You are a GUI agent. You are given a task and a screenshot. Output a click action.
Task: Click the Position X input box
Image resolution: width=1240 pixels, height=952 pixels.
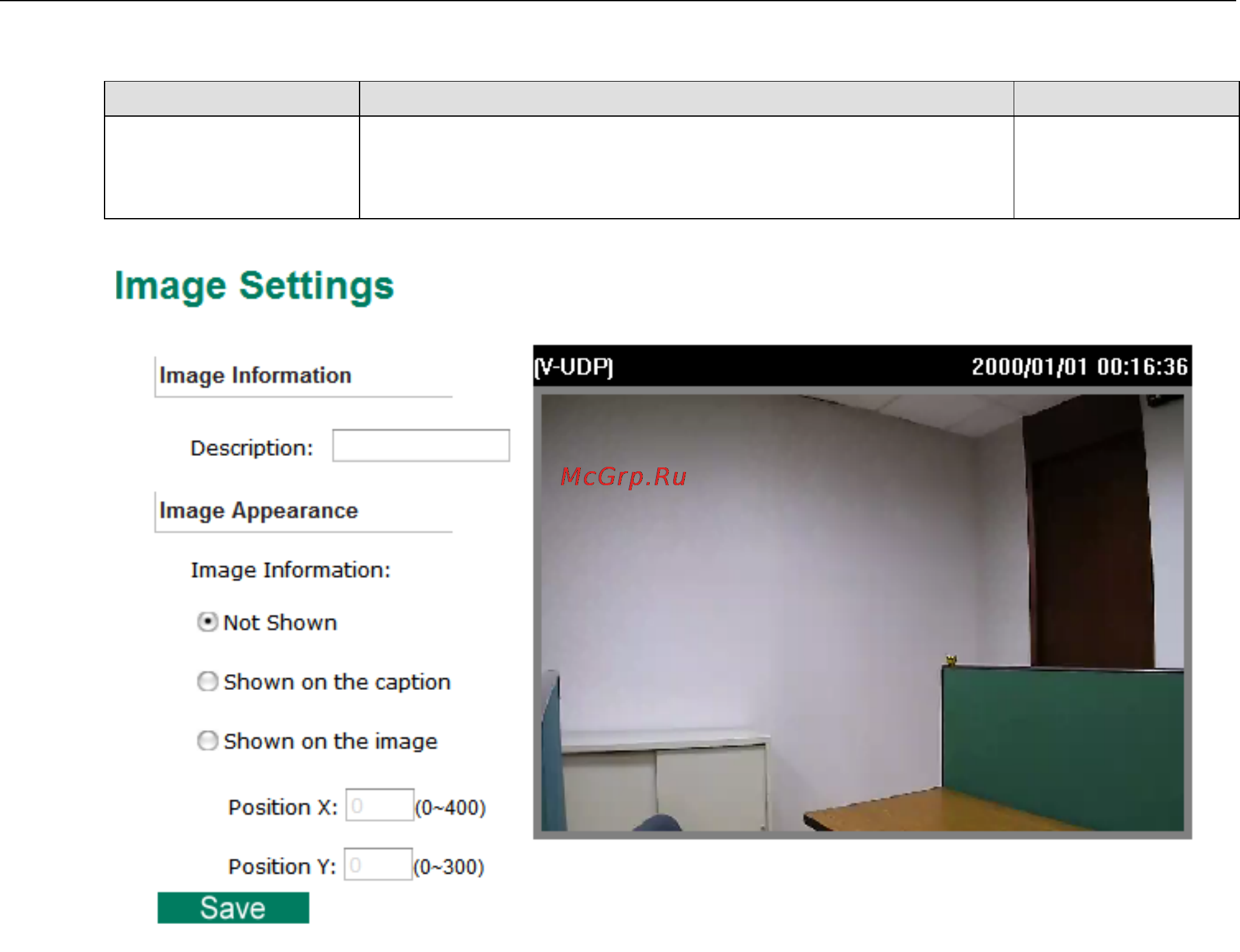coord(379,805)
